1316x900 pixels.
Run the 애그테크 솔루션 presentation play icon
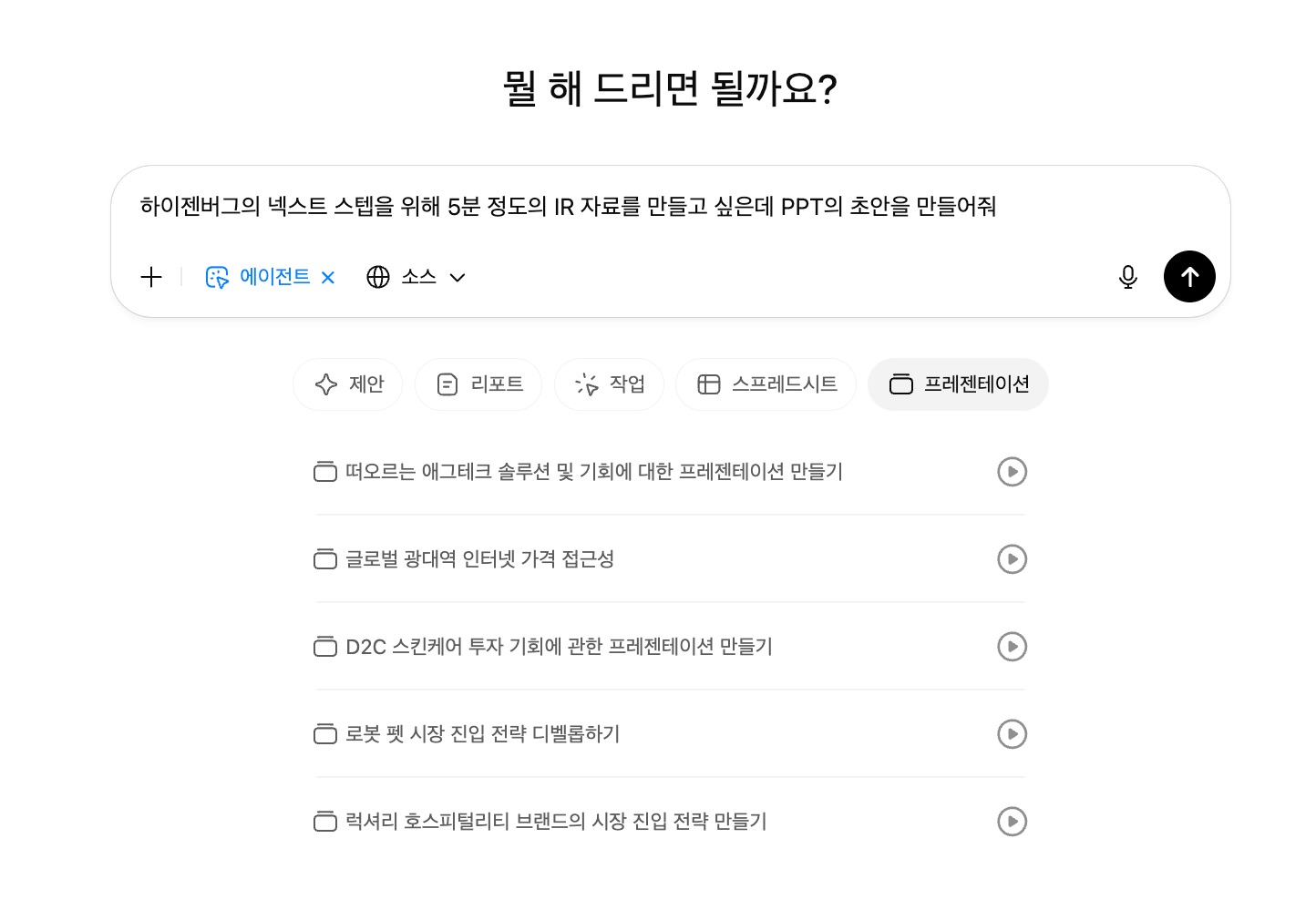1012,472
